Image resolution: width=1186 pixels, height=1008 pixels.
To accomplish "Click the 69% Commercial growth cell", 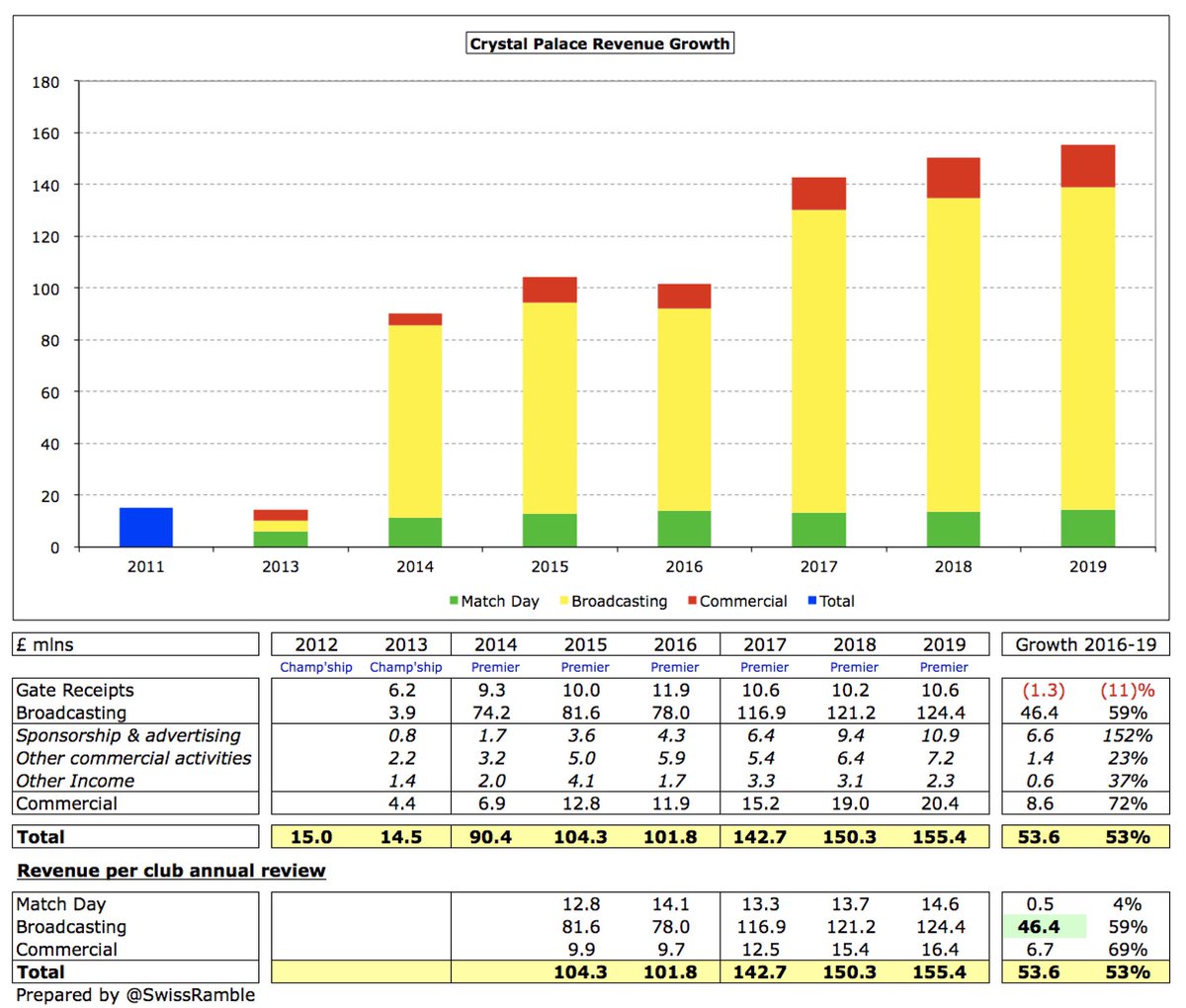I will click(1128, 950).
